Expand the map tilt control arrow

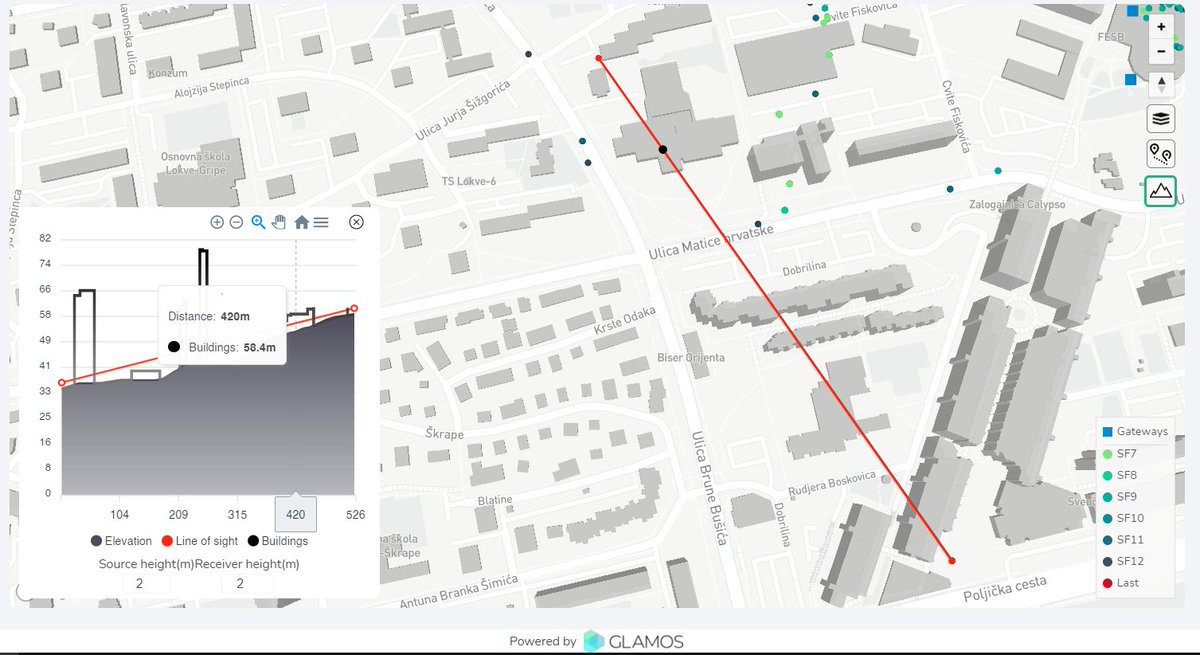pyautogui.click(x=1160, y=82)
